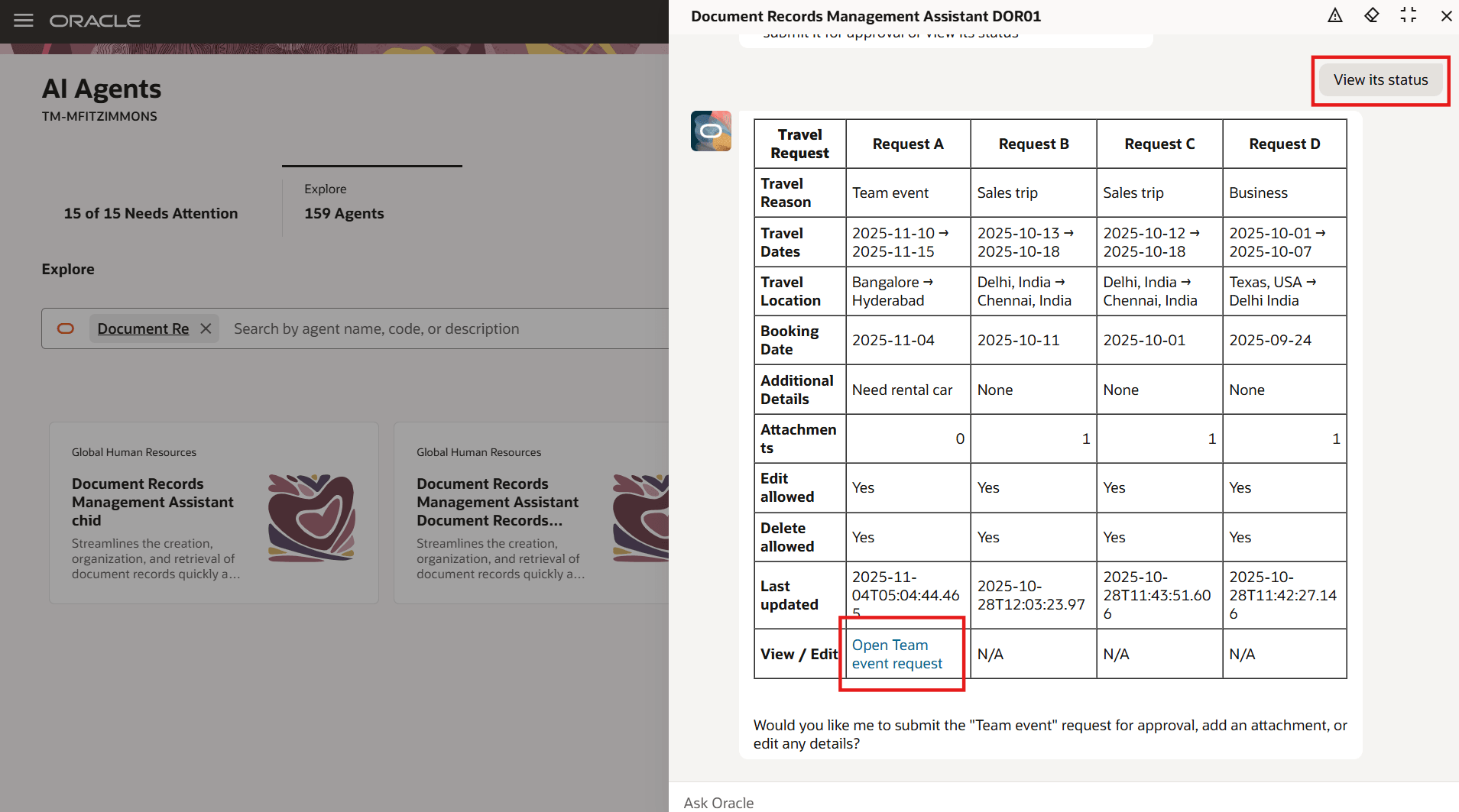Open the navigation hamburger menu
Screen dimensions: 1459x812
tap(23, 20)
